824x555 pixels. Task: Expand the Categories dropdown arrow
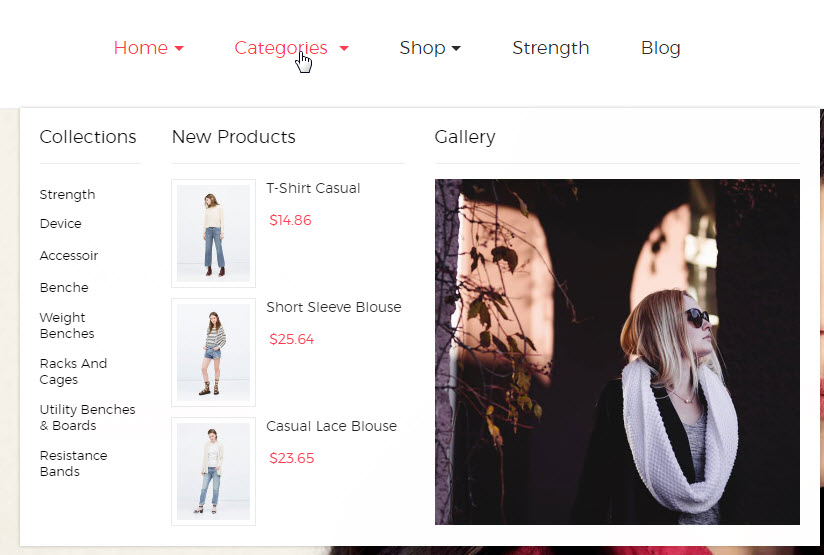pos(344,48)
